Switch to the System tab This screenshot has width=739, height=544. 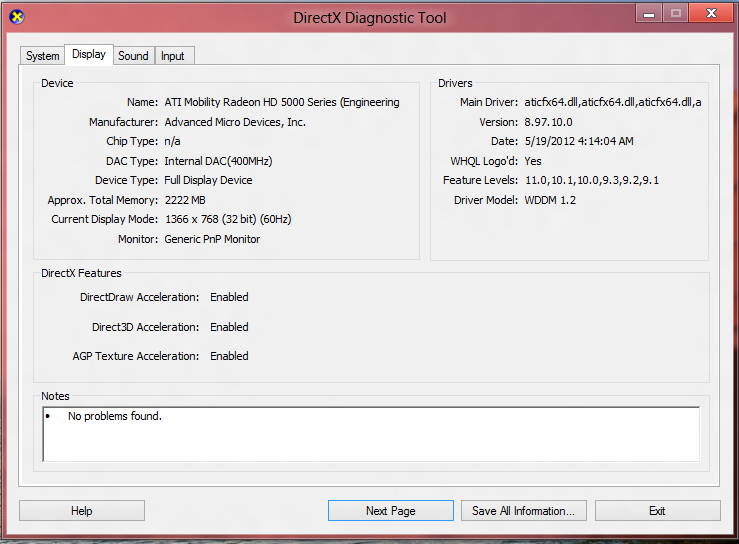pyautogui.click(x=42, y=56)
